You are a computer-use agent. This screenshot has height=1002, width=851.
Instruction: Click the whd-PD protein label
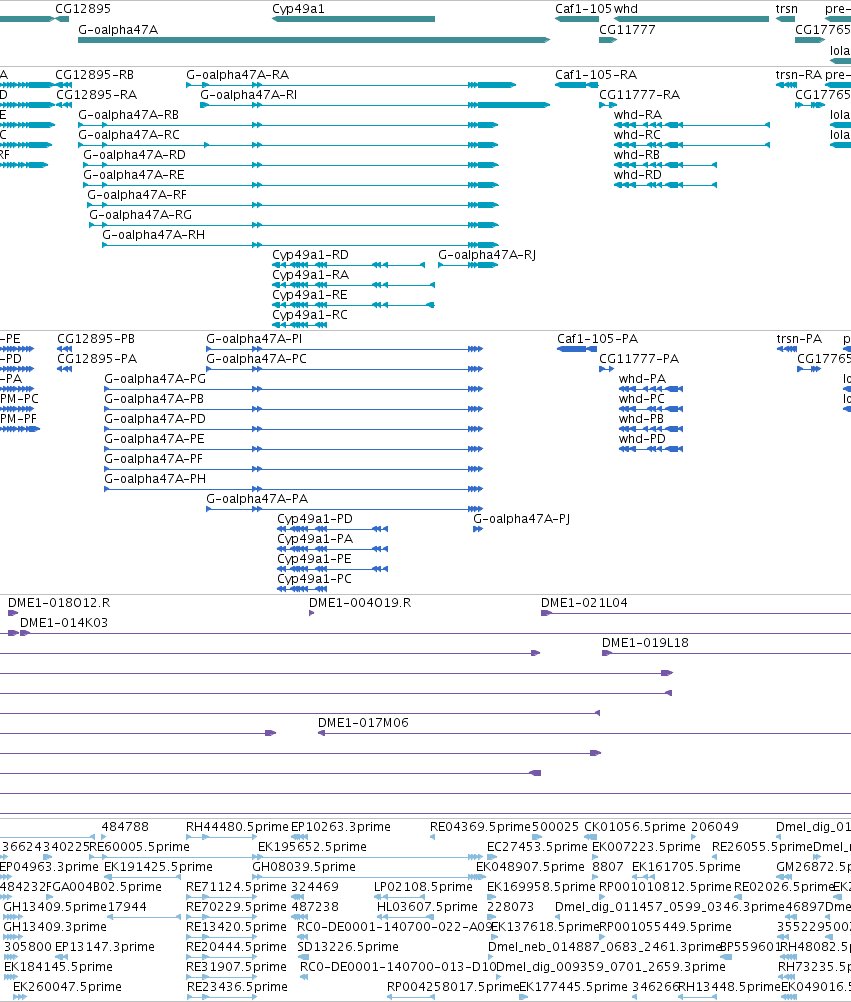(642, 439)
